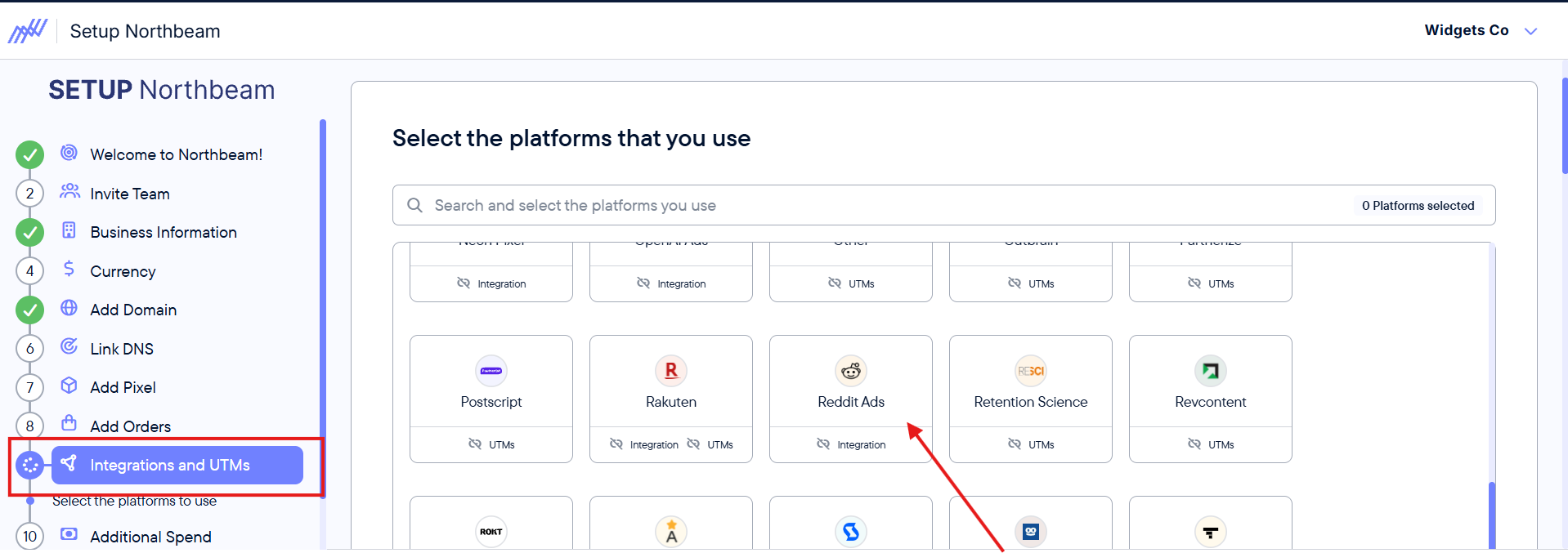
Task: Select the Rakuten platform card
Action: pyautogui.click(x=671, y=399)
